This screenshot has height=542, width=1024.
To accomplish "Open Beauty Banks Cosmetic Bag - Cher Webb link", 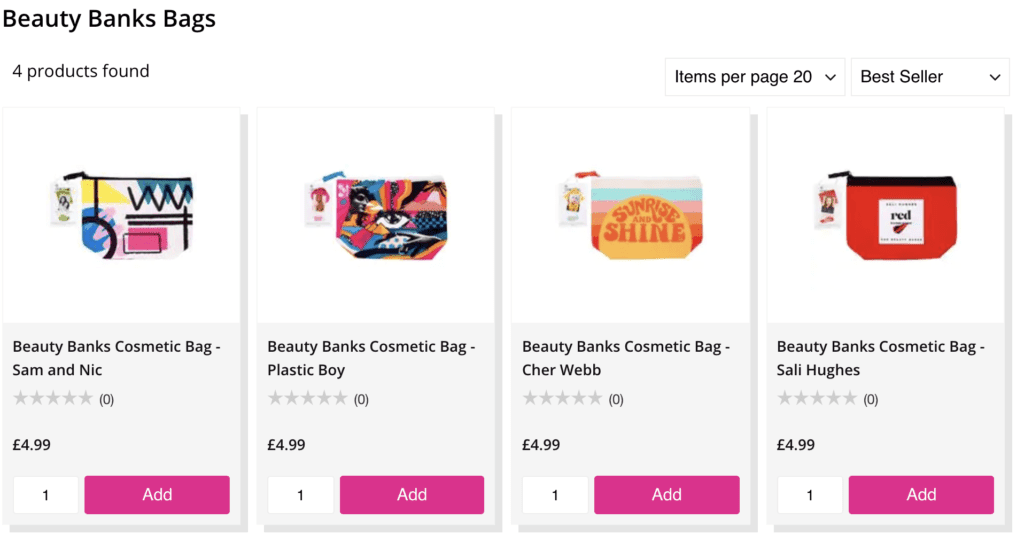I will 626,358.
